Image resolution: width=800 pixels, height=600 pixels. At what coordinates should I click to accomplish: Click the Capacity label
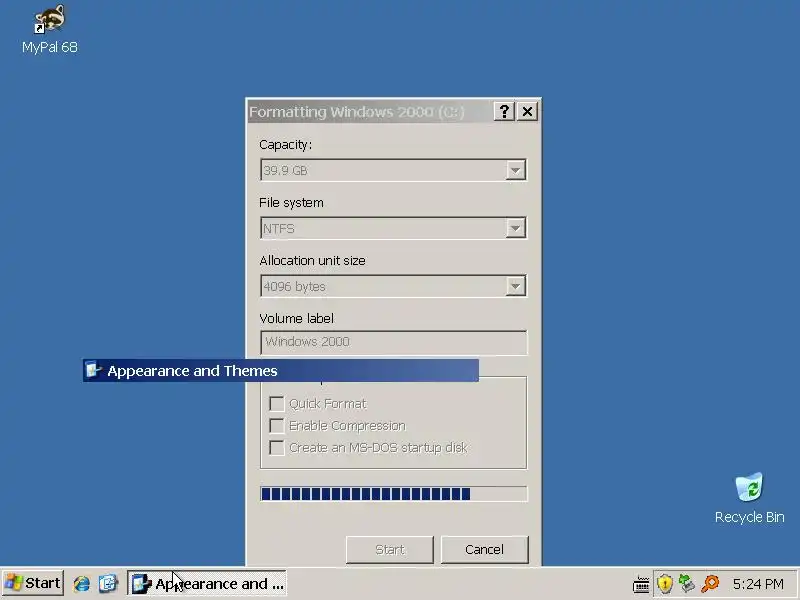click(x=285, y=145)
